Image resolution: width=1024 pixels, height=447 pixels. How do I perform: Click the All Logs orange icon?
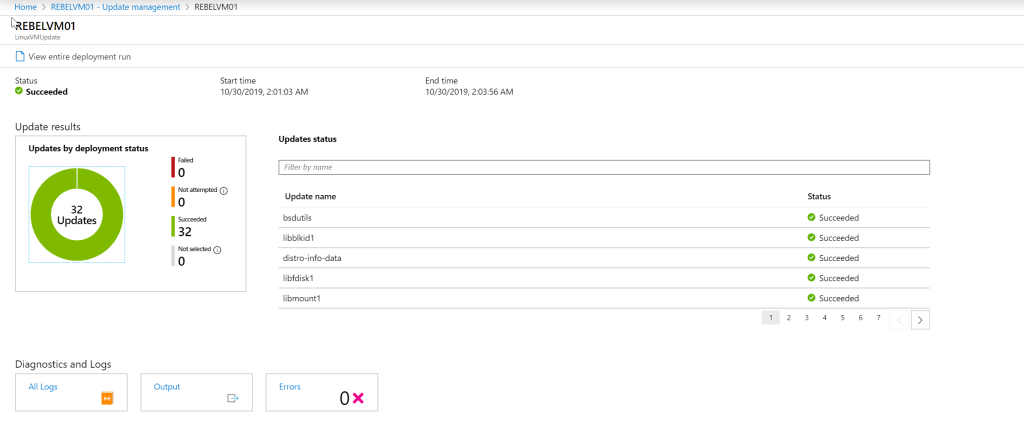(x=107, y=398)
